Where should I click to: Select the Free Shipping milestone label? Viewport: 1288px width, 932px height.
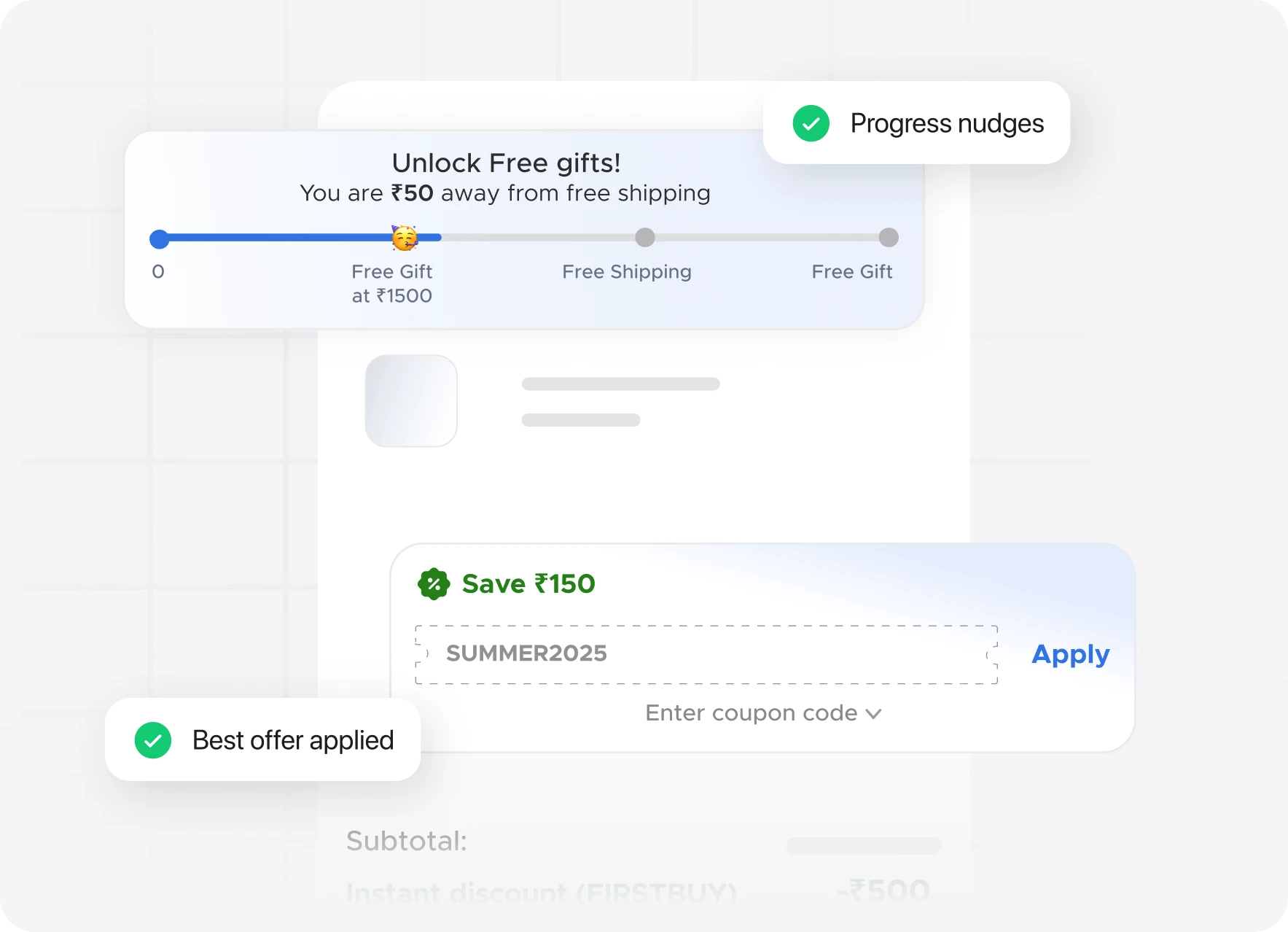click(627, 272)
